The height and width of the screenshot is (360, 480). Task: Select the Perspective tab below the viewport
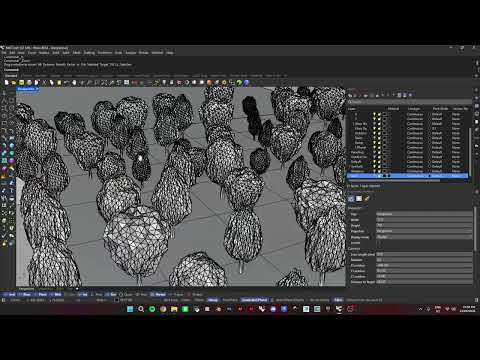click(x=26, y=289)
